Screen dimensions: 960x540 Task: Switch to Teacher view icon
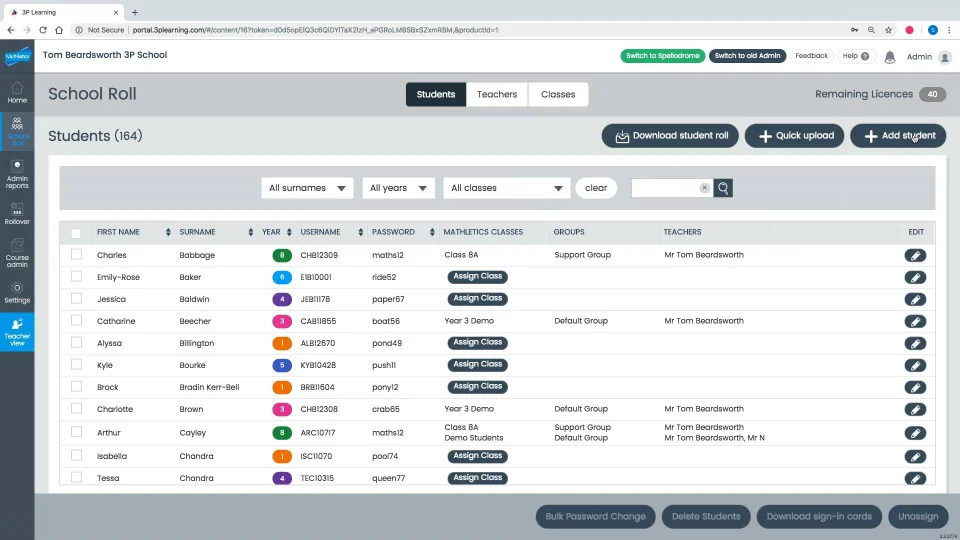(x=17, y=332)
